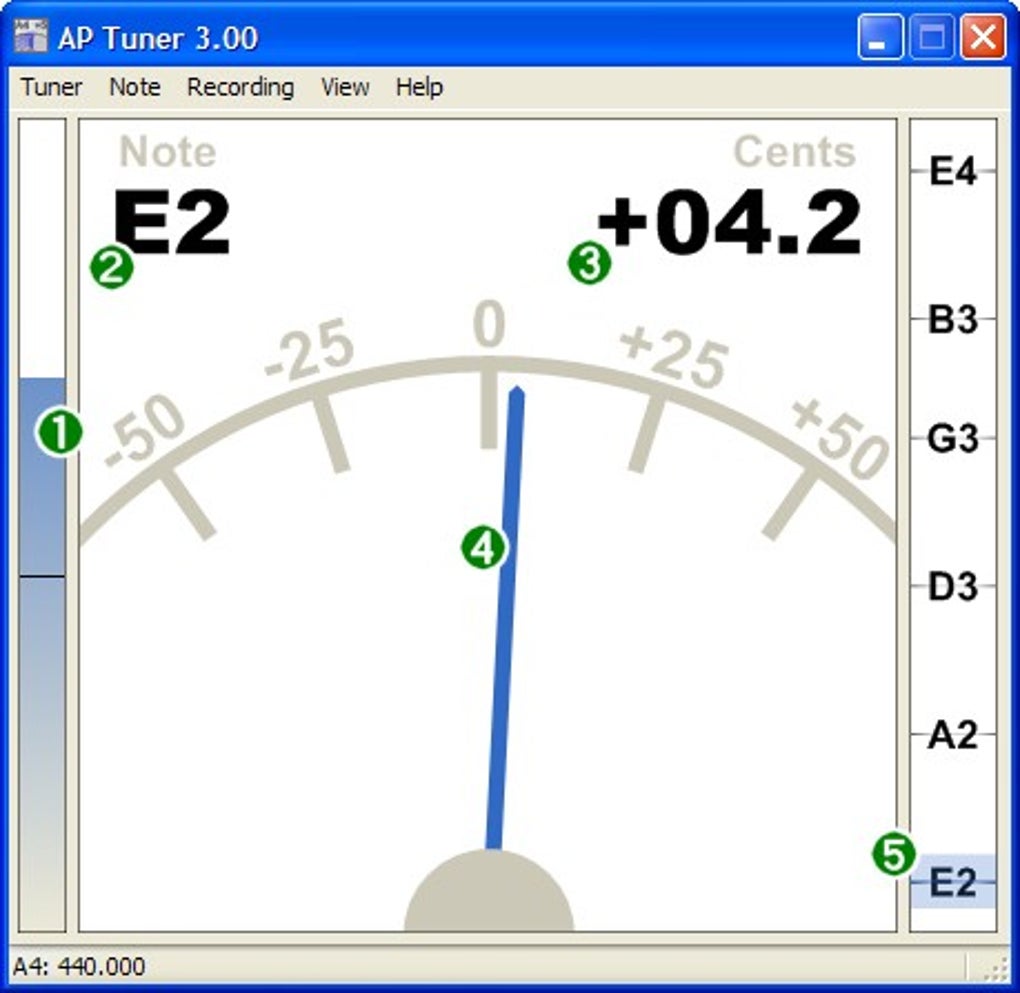Image resolution: width=1020 pixels, height=993 pixels.
Task: Open the Help menu
Action: pyautogui.click(x=419, y=87)
